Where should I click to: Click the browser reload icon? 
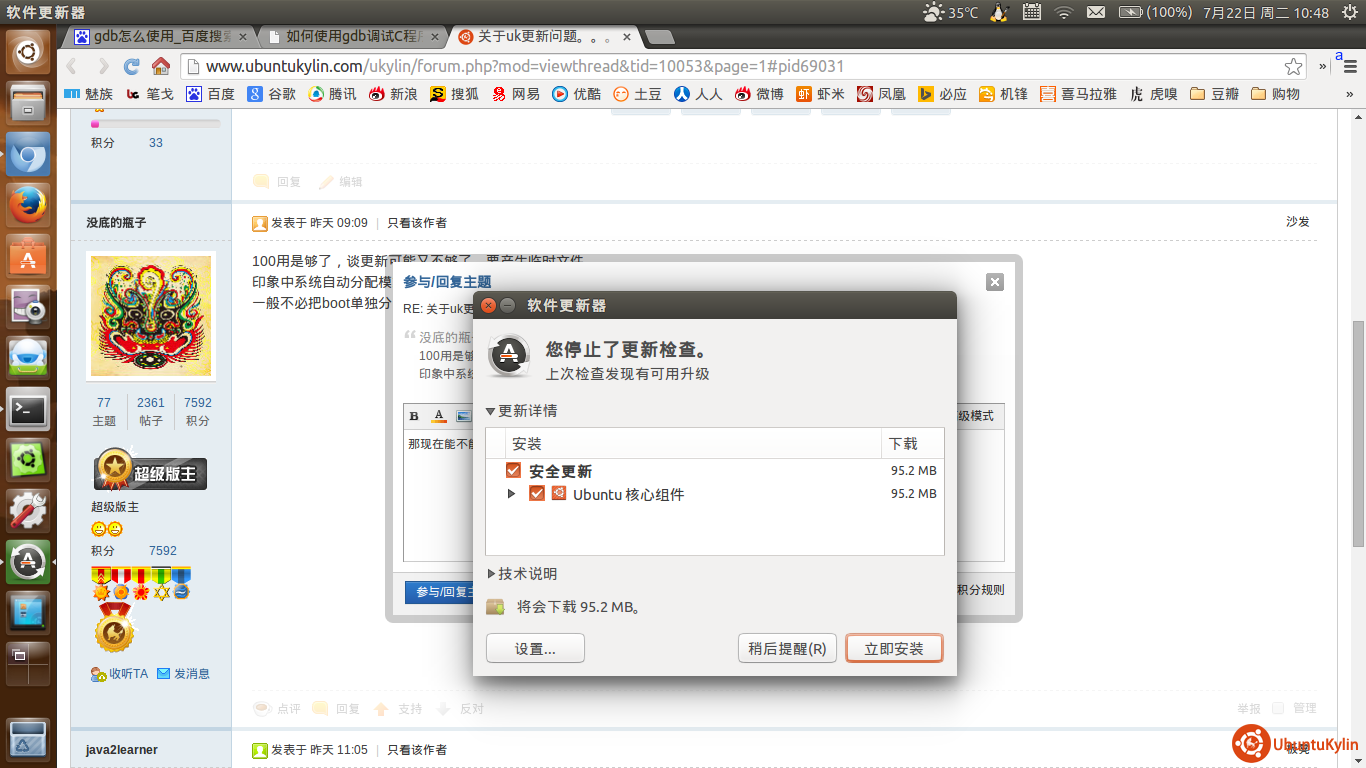[x=131, y=67]
